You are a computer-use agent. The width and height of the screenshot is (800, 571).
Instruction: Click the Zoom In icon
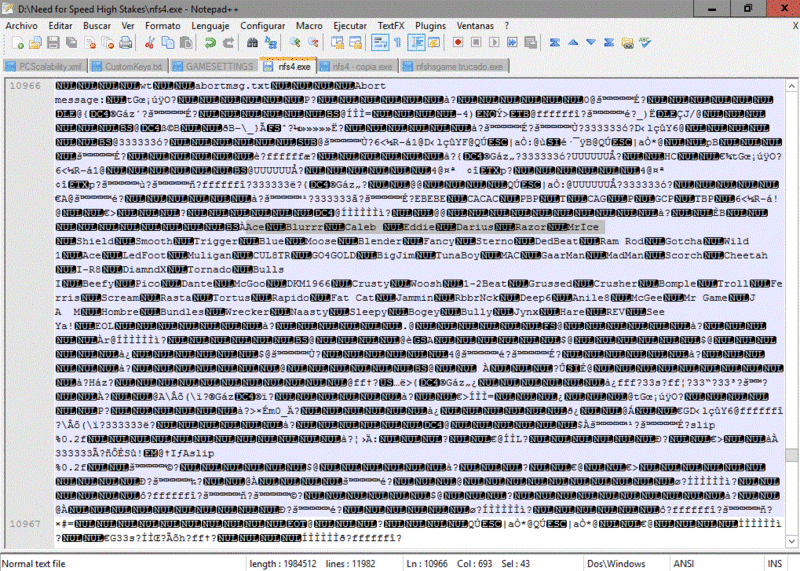click(x=294, y=43)
